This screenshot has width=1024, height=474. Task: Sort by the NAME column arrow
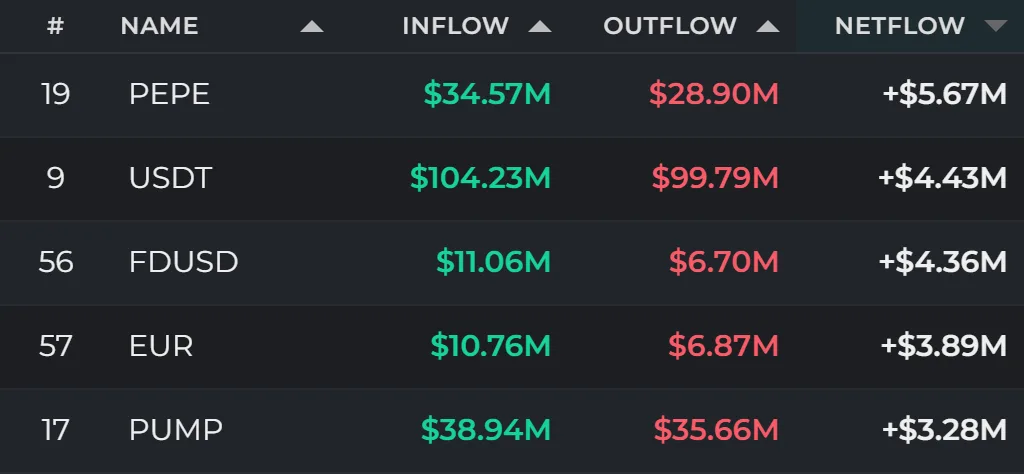click(312, 26)
